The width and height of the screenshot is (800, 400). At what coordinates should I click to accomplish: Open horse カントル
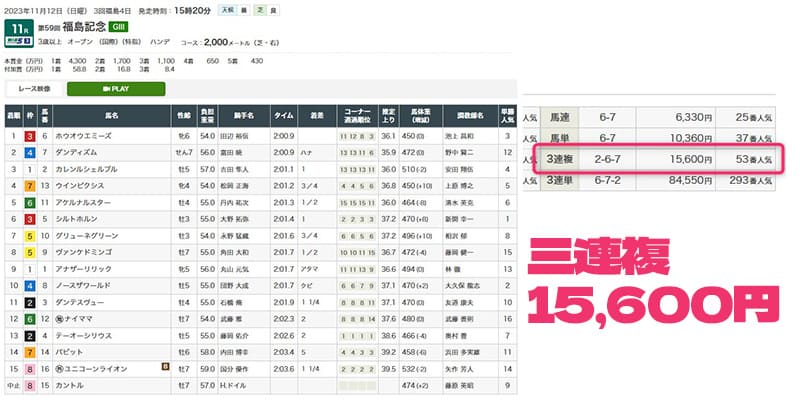[x=69, y=386]
